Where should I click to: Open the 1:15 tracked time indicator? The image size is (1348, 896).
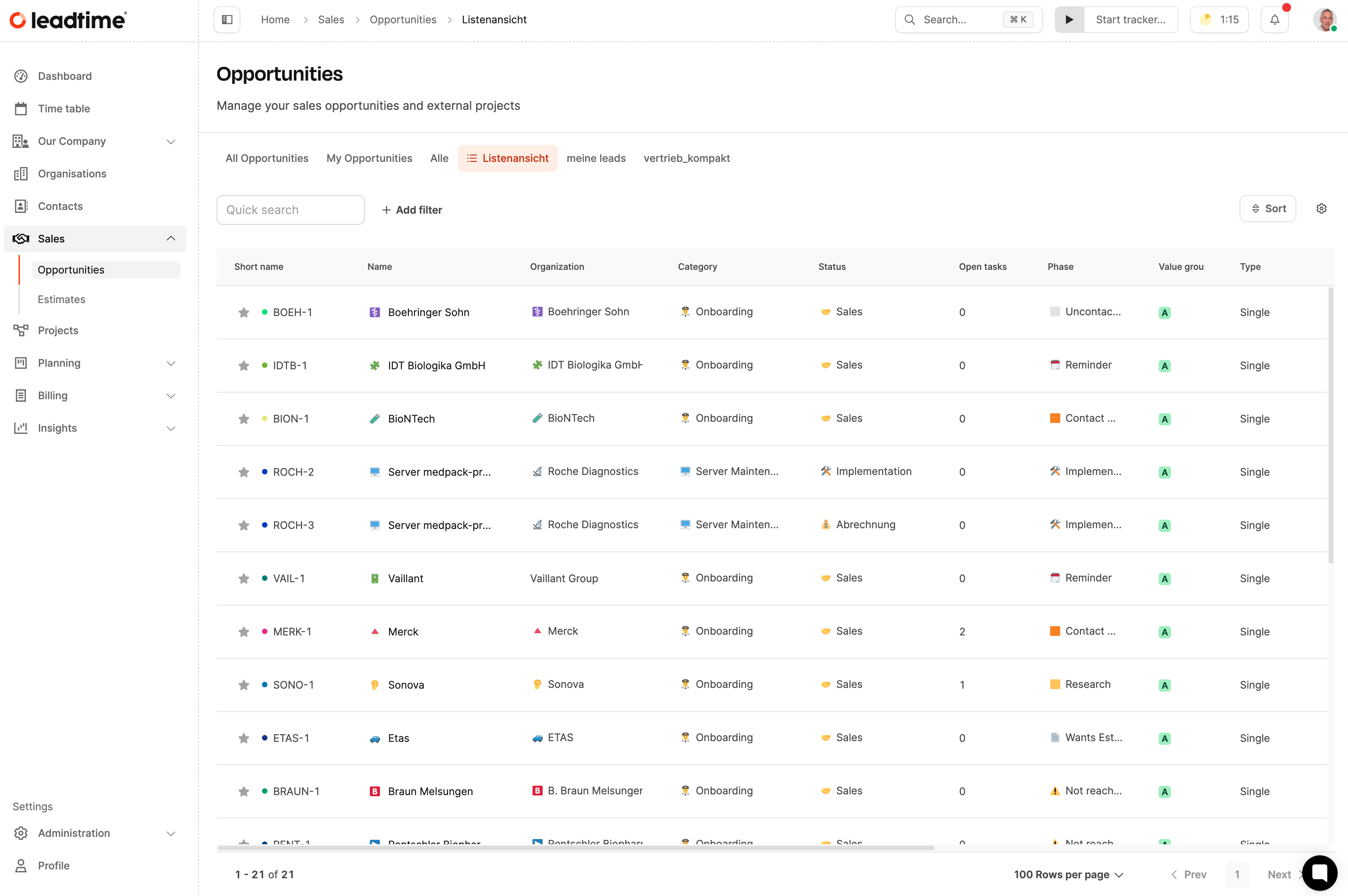tap(1219, 20)
